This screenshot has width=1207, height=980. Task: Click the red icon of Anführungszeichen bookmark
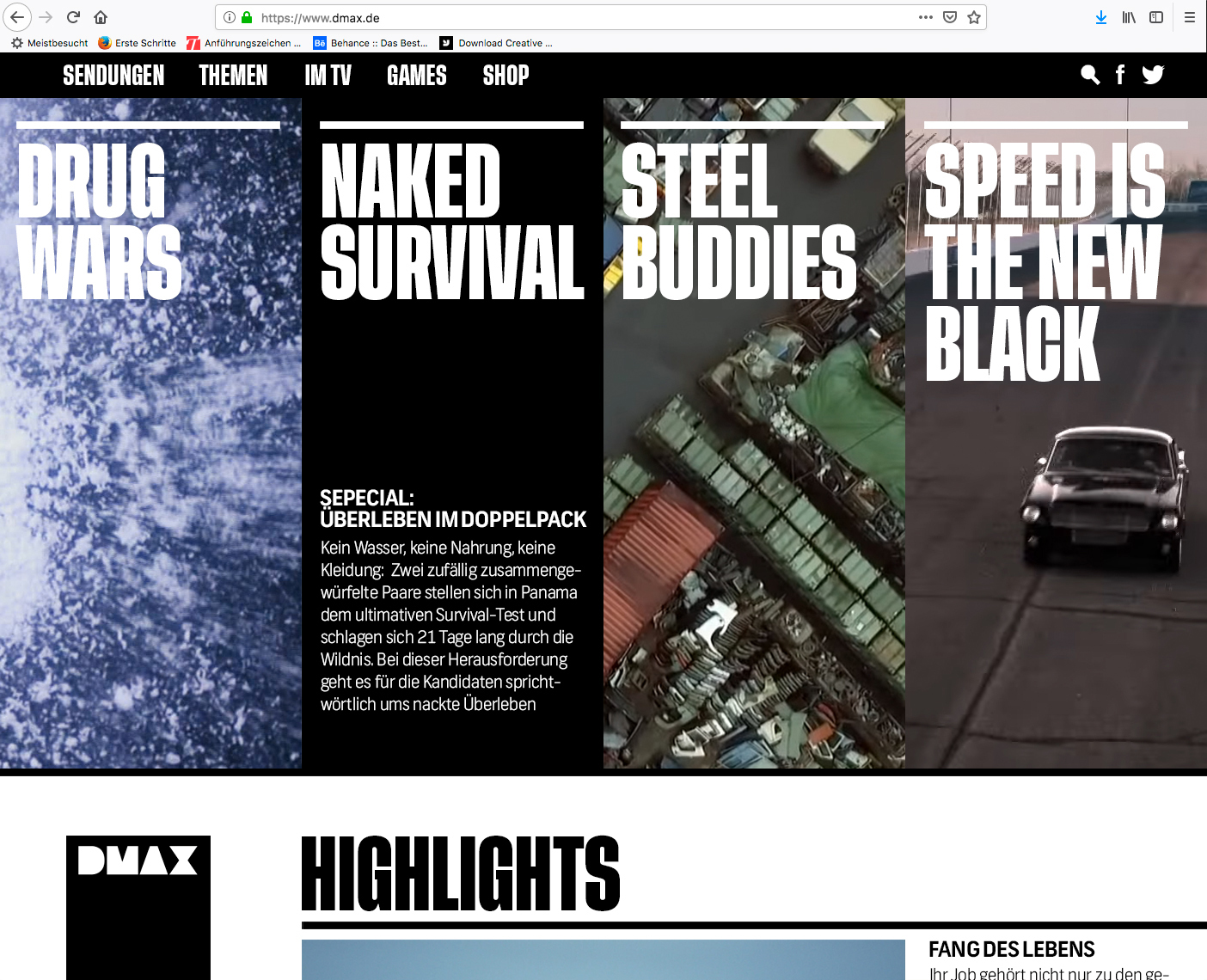[x=193, y=43]
